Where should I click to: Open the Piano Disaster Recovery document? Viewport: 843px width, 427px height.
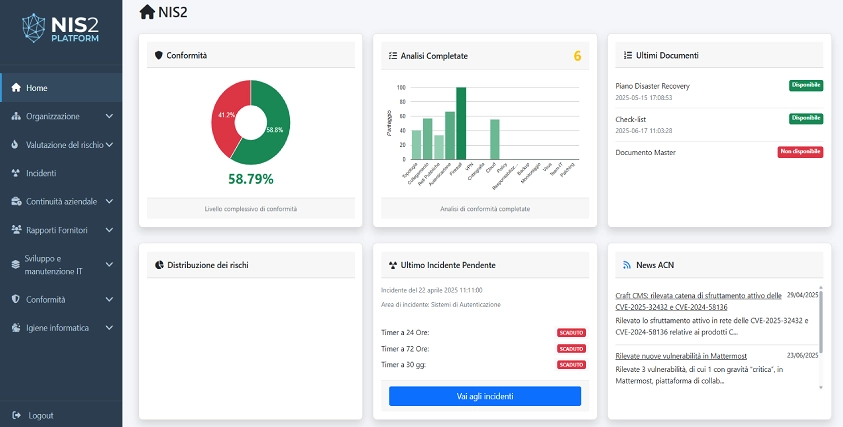tap(652, 86)
